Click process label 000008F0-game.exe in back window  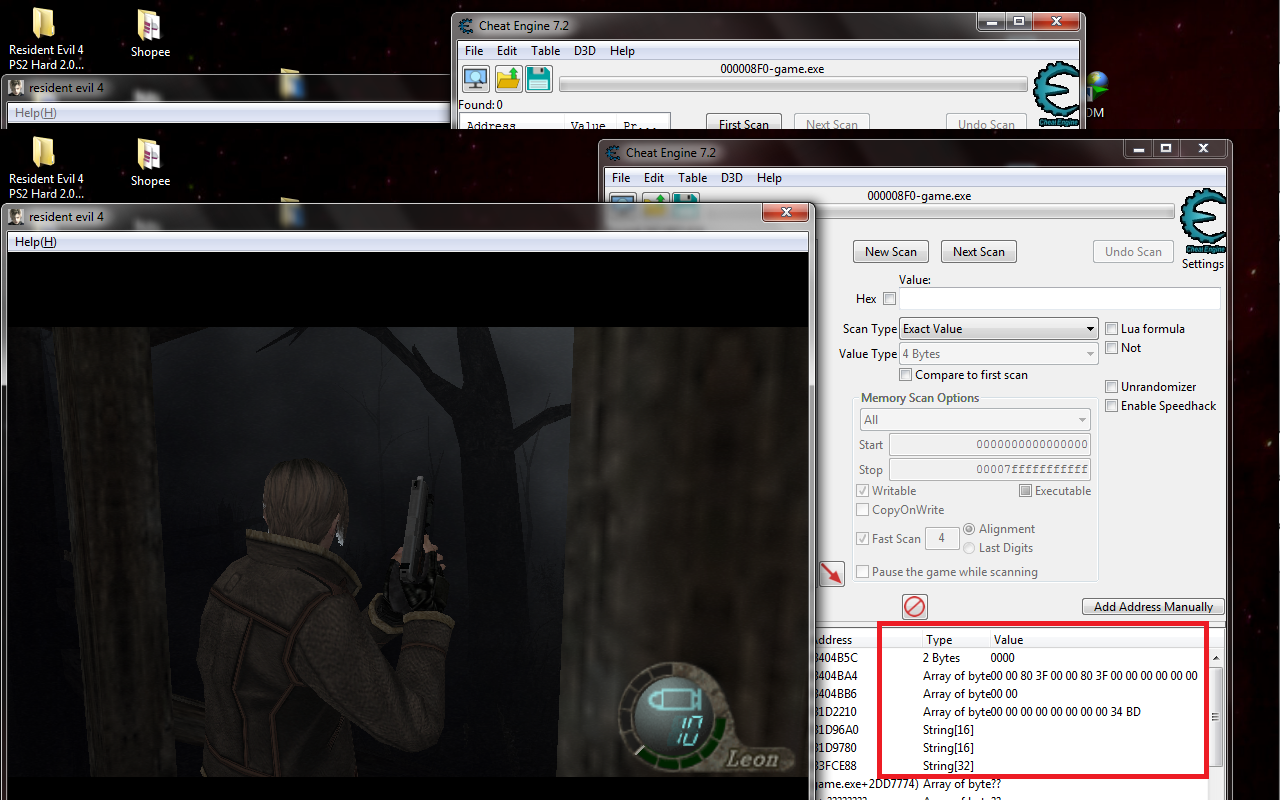[772, 69]
